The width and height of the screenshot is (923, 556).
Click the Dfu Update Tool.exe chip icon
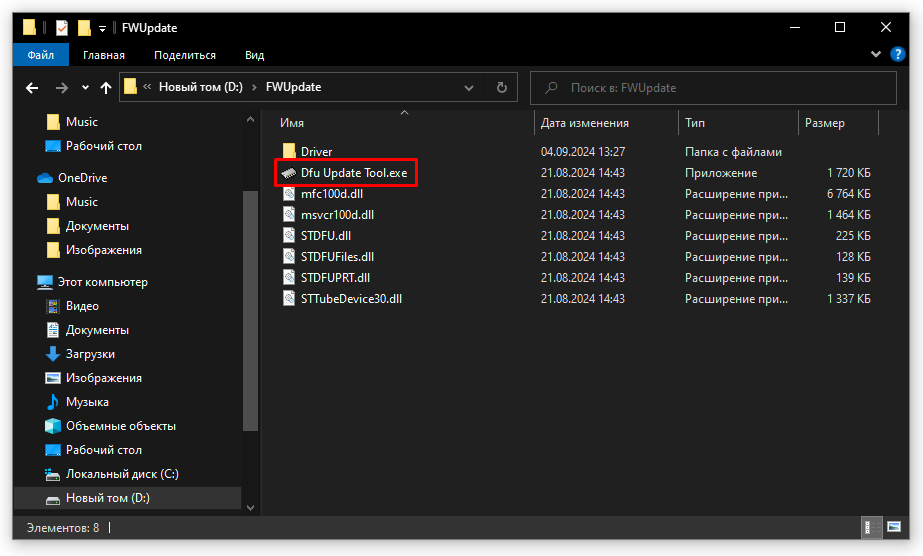[288, 173]
